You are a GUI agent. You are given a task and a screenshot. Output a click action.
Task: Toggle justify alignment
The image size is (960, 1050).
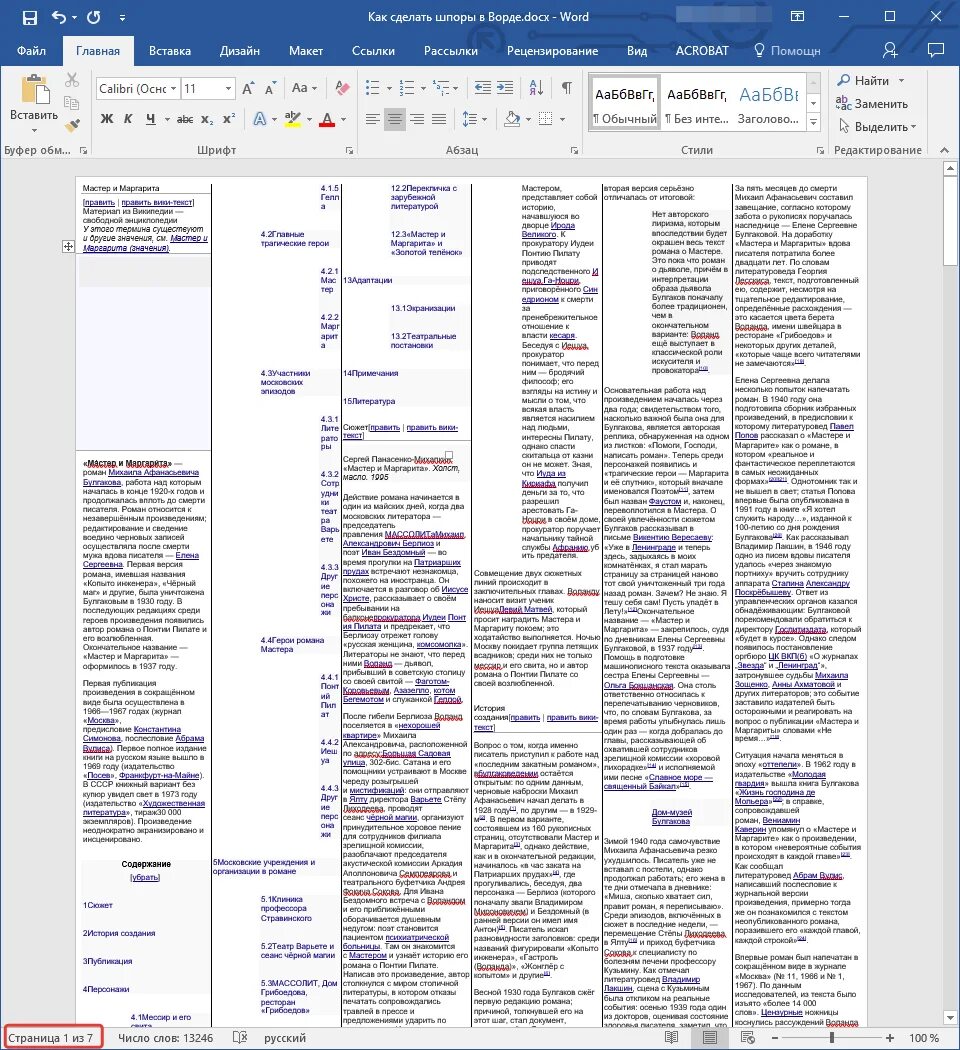[x=439, y=119]
